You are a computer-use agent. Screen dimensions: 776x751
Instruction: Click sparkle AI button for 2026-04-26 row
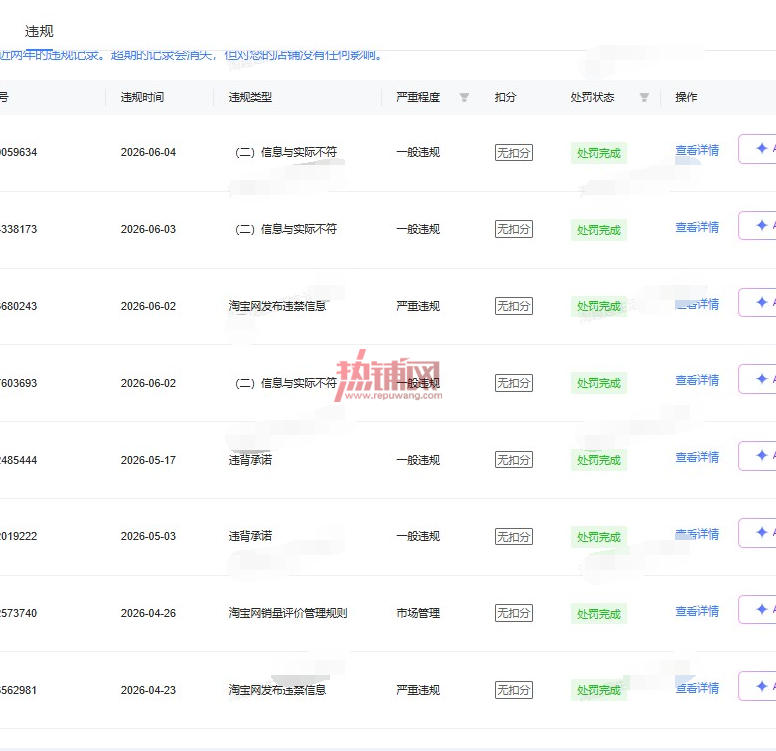coord(757,609)
